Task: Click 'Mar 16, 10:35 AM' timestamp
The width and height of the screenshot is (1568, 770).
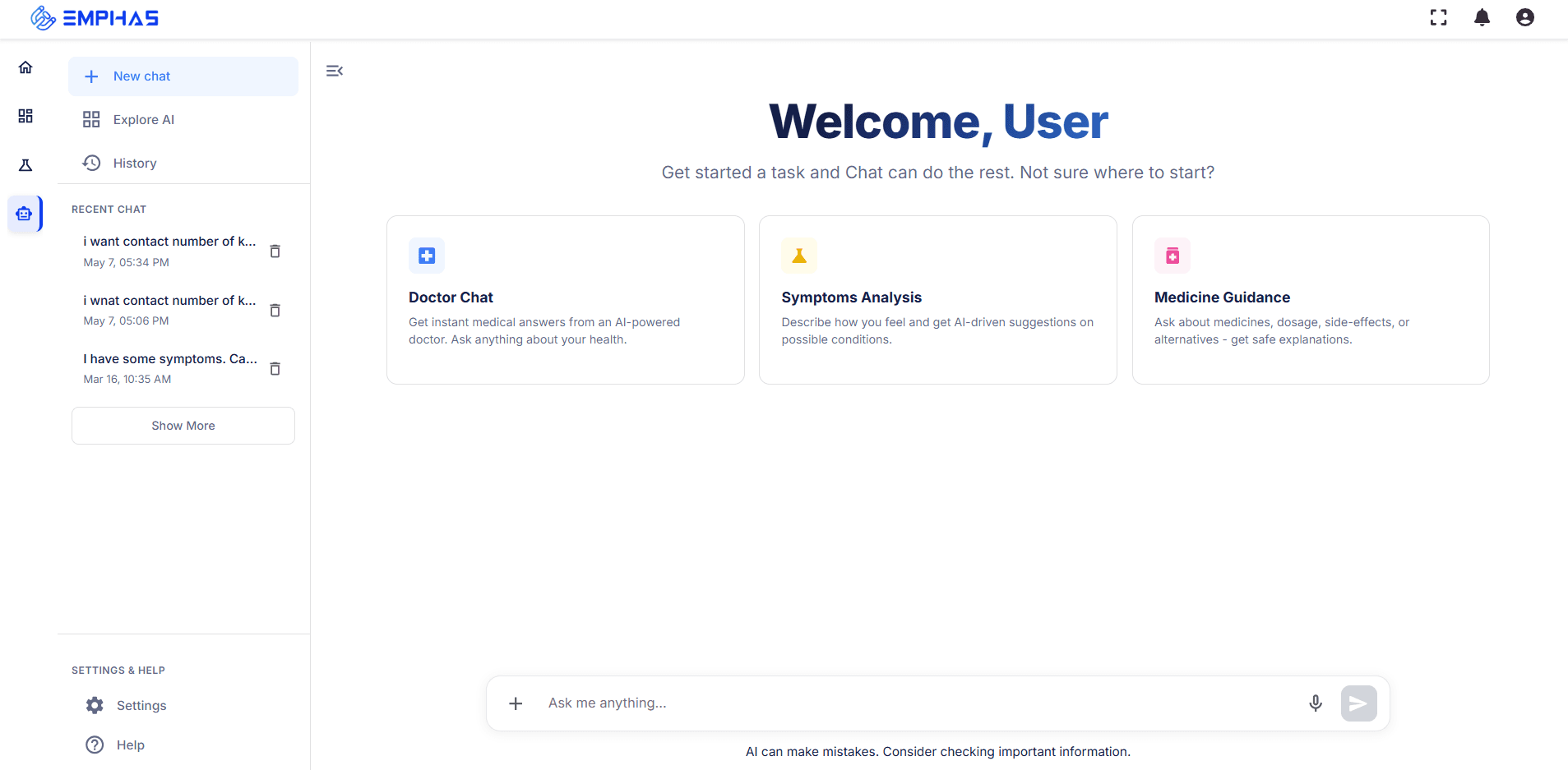Action: point(127,380)
